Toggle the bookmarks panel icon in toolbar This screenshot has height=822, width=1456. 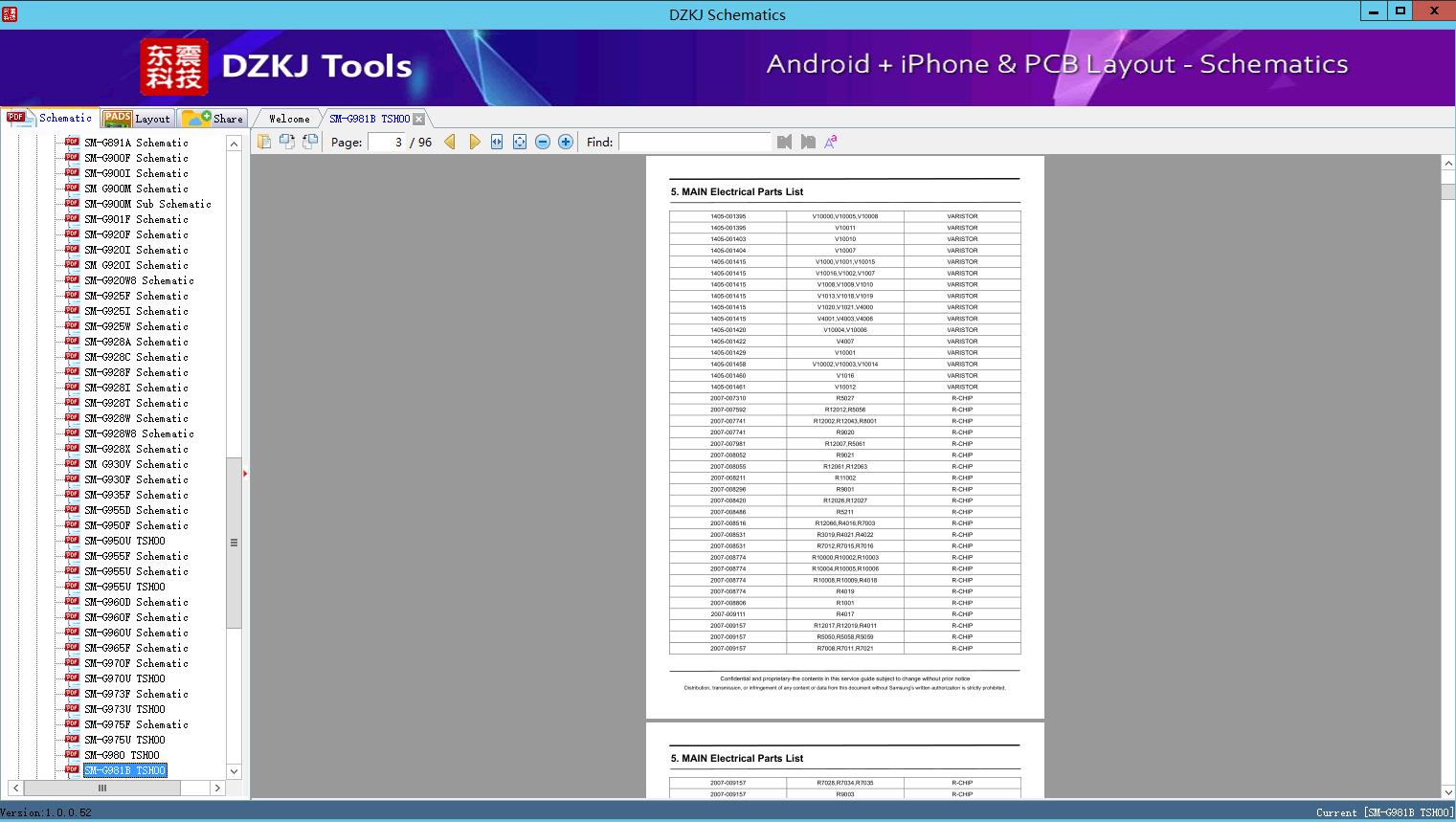(264, 142)
